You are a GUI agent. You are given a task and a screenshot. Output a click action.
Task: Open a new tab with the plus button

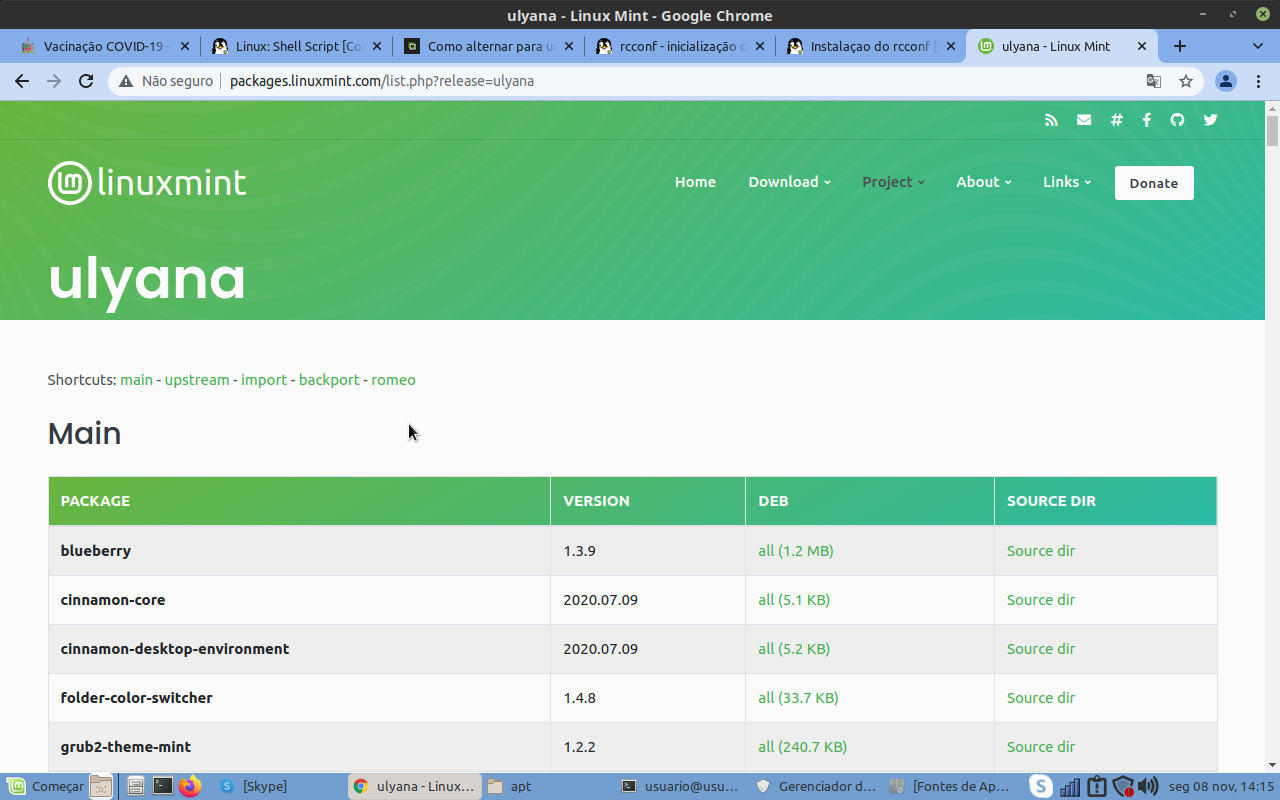point(1180,46)
